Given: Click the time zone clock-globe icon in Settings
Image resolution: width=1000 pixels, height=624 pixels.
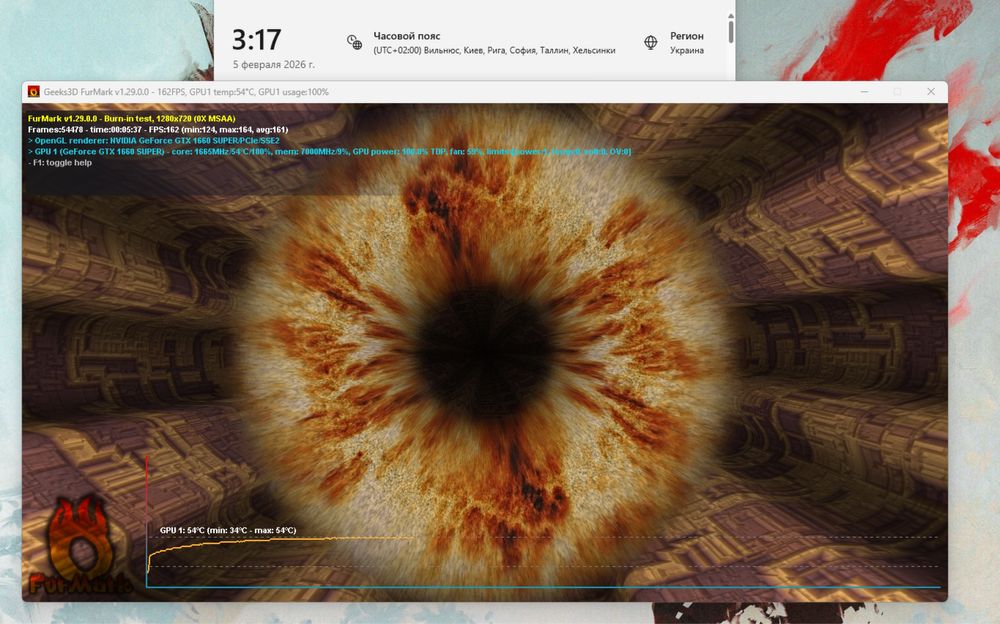Looking at the screenshot, I should (x=355, y=42).
